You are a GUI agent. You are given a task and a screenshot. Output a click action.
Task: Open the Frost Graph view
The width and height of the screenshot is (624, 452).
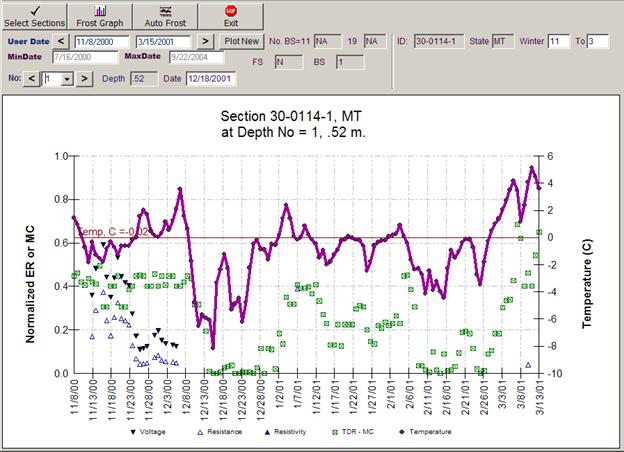tap(100, 16)
